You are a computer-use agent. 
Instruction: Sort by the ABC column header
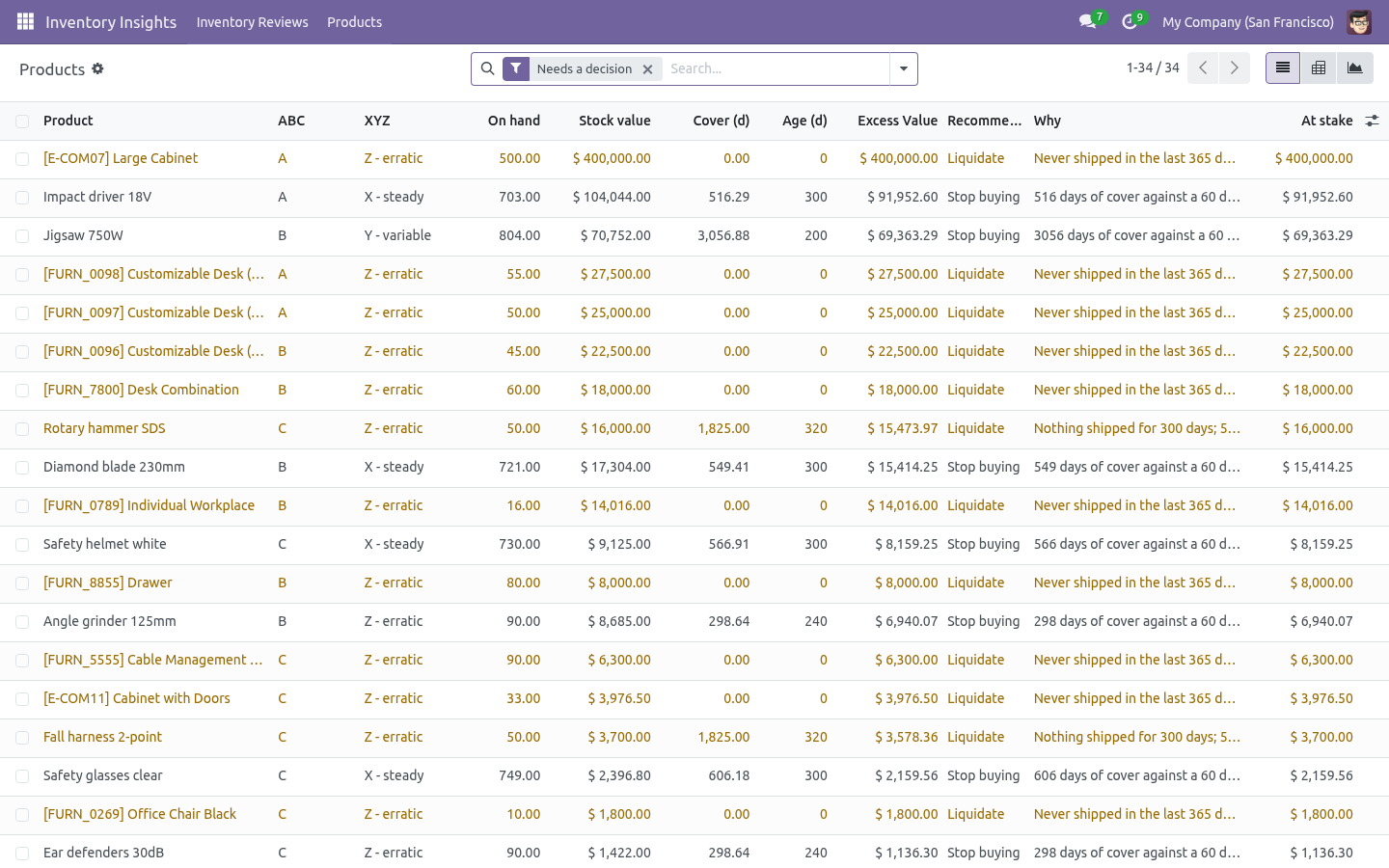pyautogui.click(x=291, y=121)
